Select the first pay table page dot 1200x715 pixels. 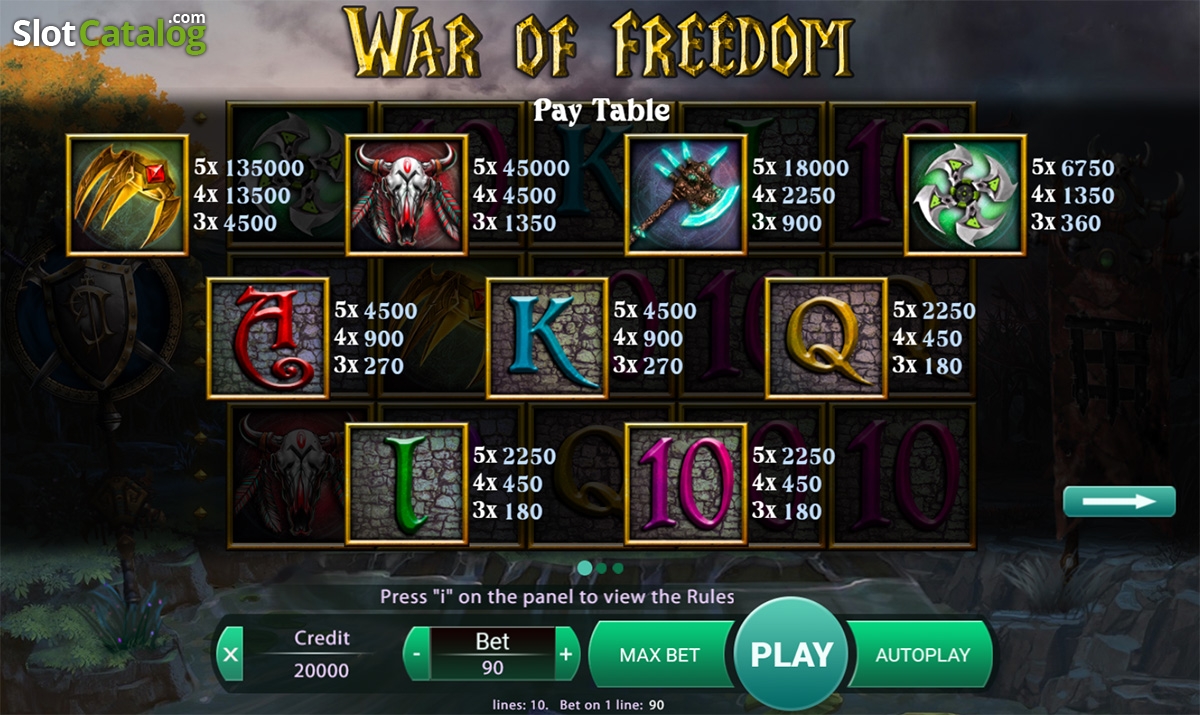pos(584,568)
